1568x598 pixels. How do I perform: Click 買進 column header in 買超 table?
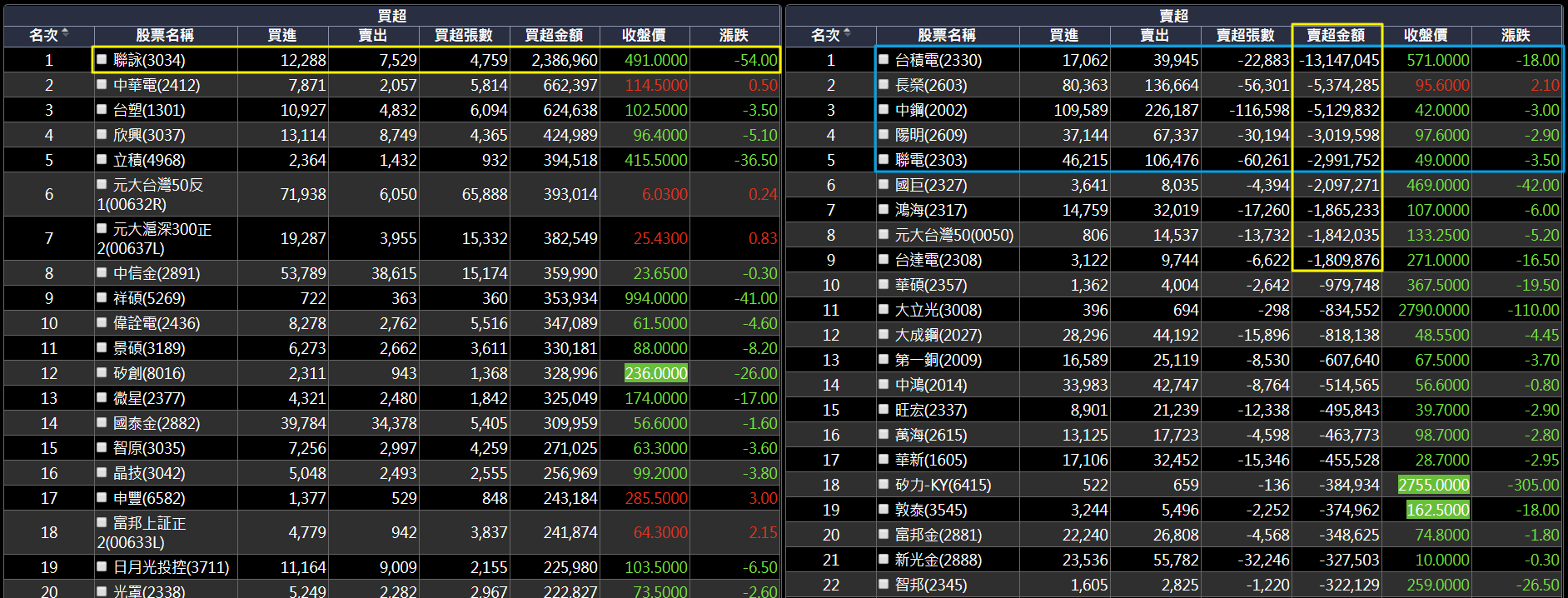[282, 35]
